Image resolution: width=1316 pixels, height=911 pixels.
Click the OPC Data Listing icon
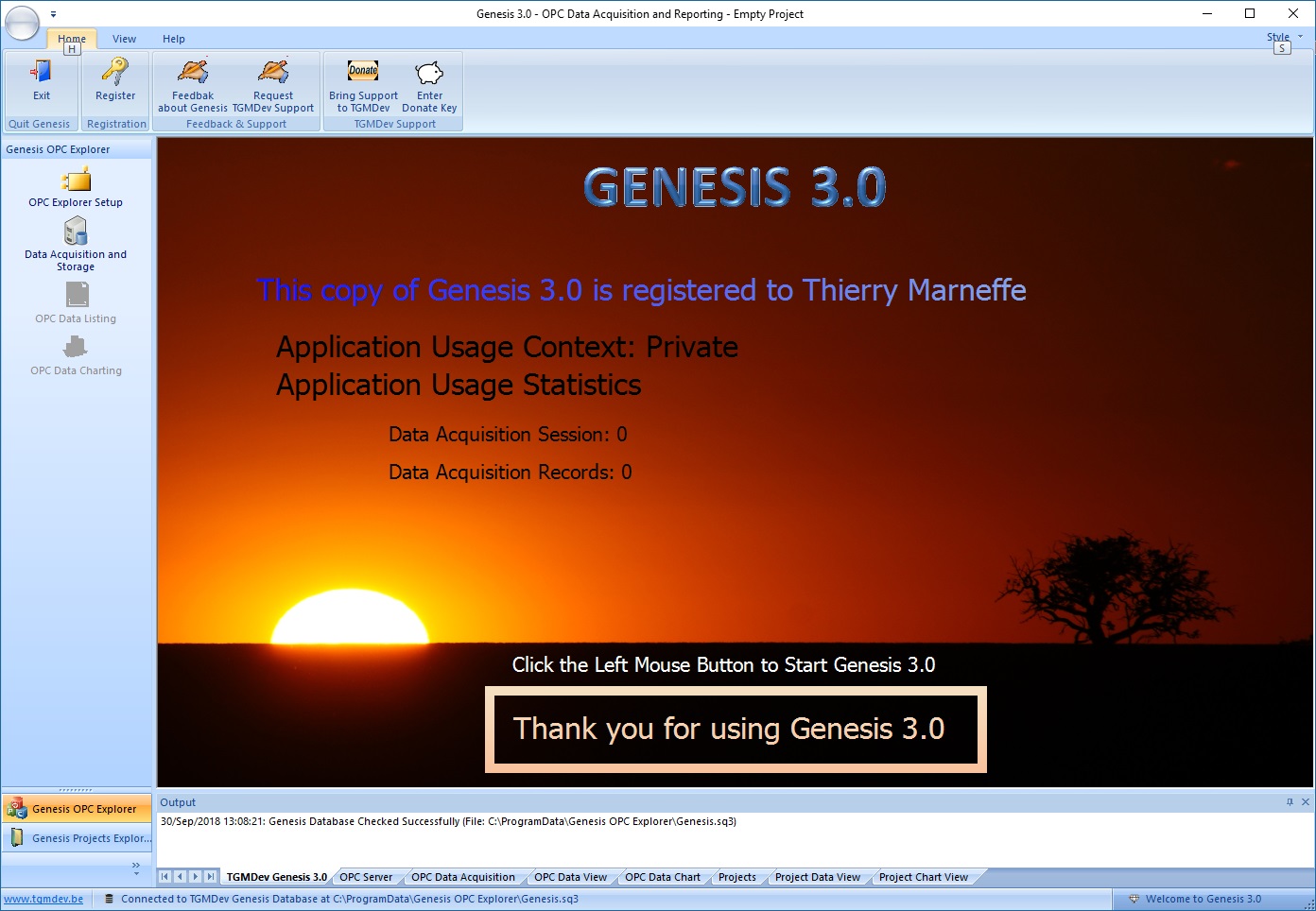[x=77, y=295]
